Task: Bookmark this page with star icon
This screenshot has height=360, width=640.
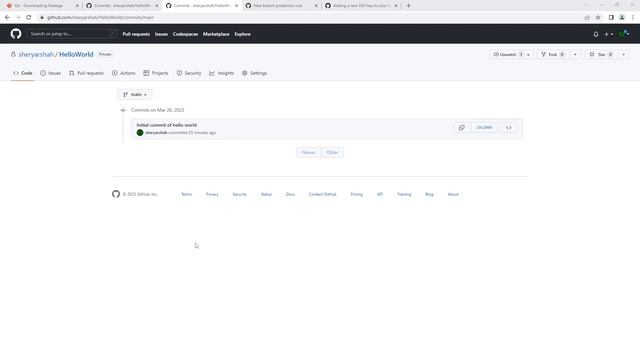Action: [598, 18]
